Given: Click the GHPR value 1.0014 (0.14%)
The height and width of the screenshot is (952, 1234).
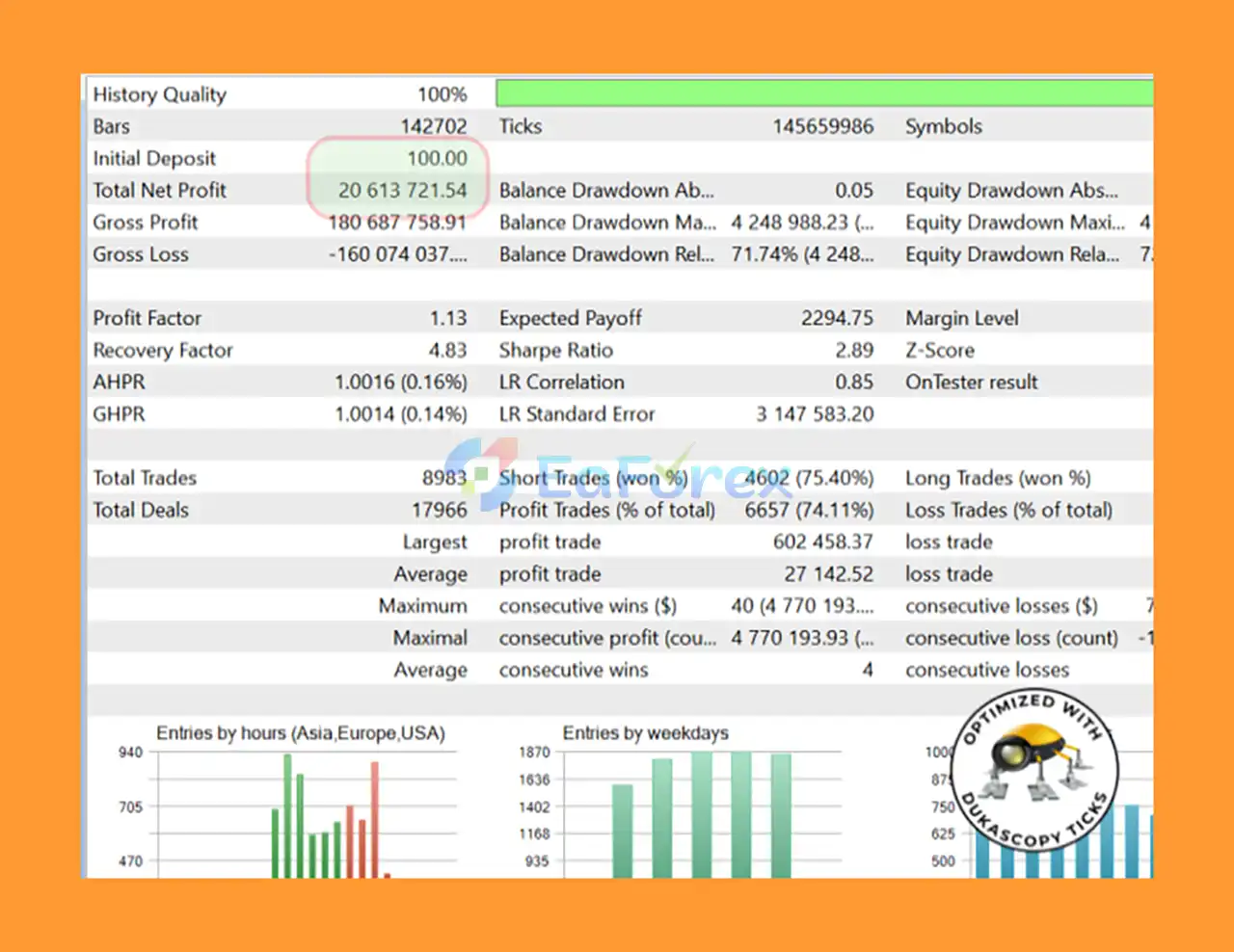Looking at the screenshot, I should (x=401, y=413).
